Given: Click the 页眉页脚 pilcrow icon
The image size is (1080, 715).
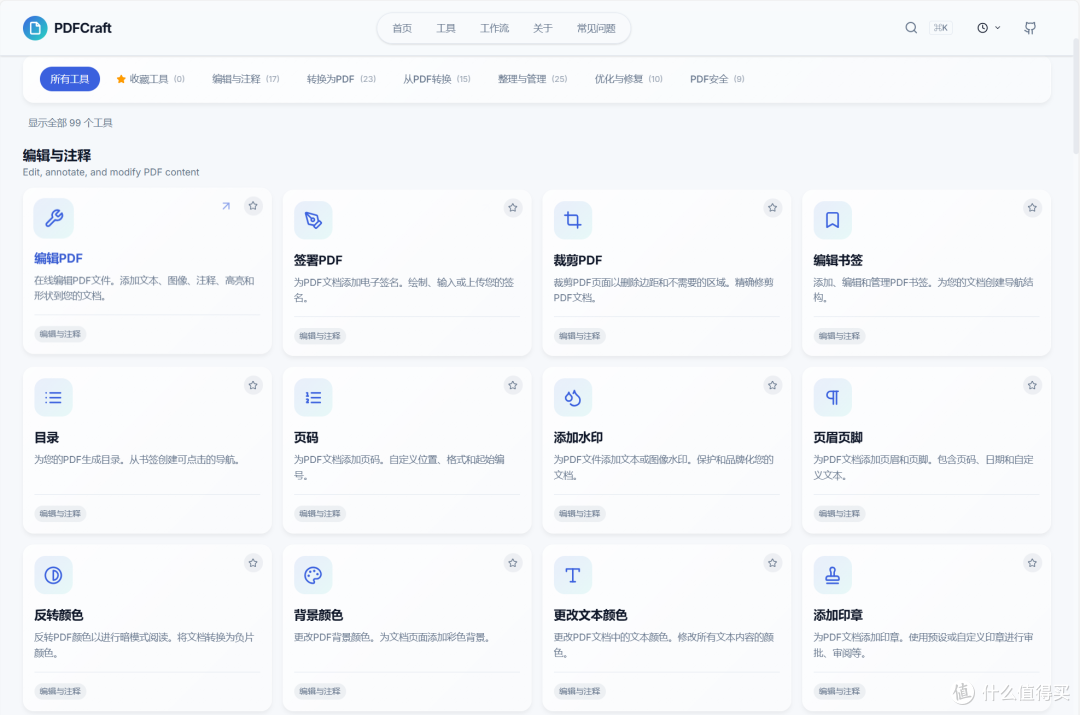Looking at the screenshot, I should tap(833, 397).
